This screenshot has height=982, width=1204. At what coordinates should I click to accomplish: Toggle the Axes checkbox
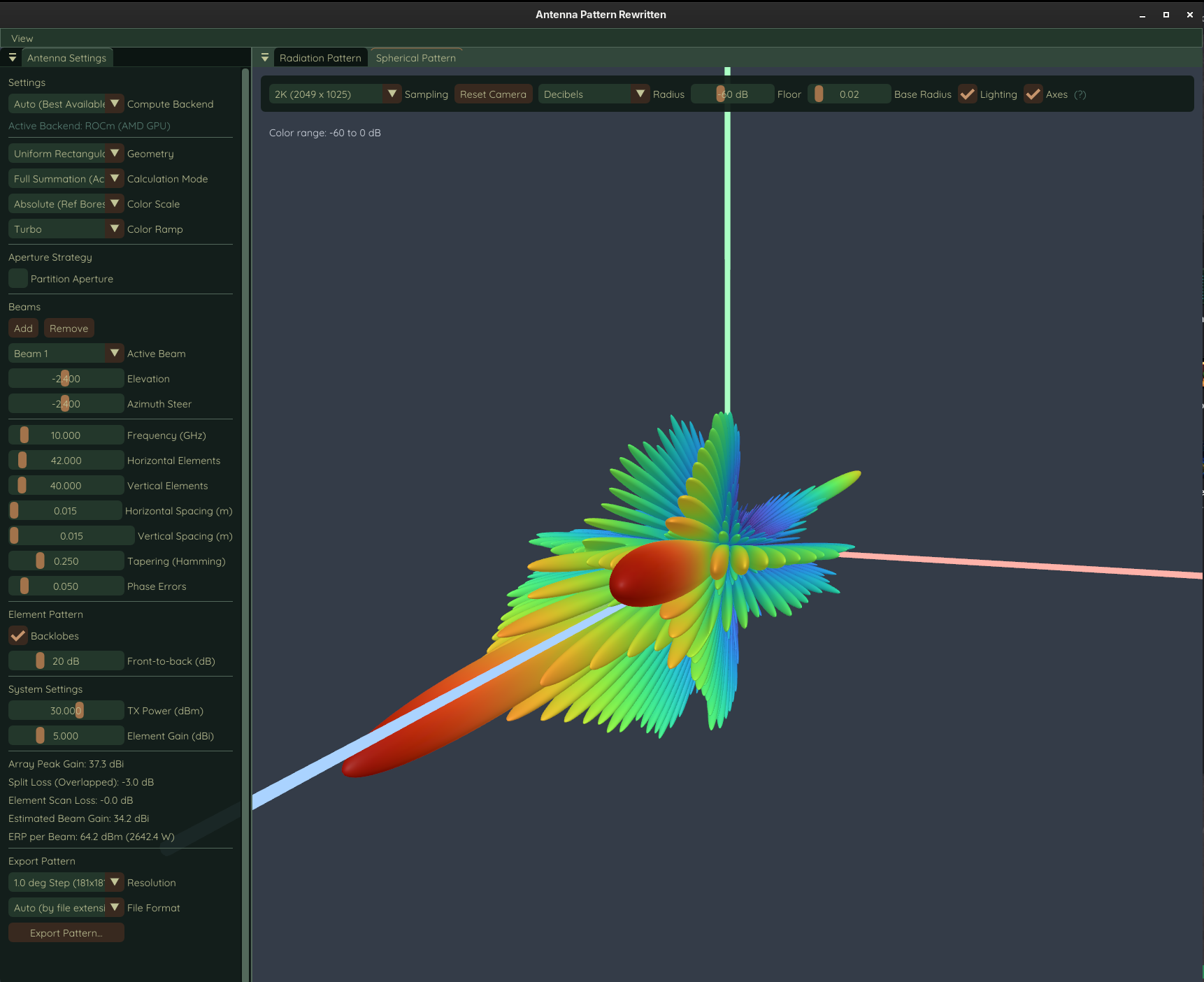point(1033,94)
